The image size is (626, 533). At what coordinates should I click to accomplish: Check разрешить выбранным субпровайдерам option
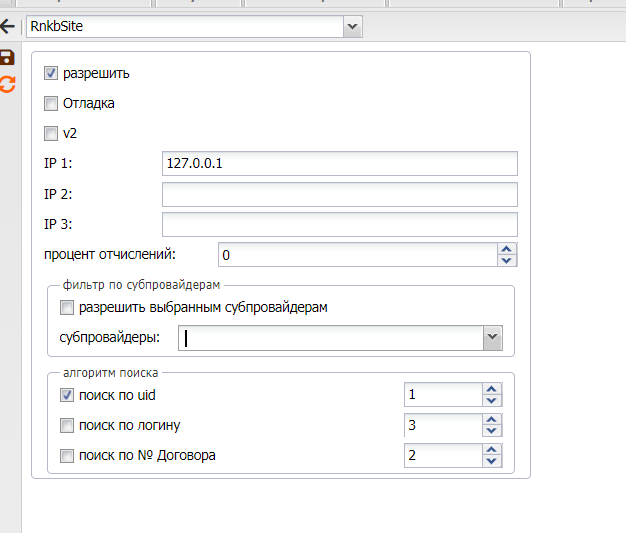pos(67,307)
